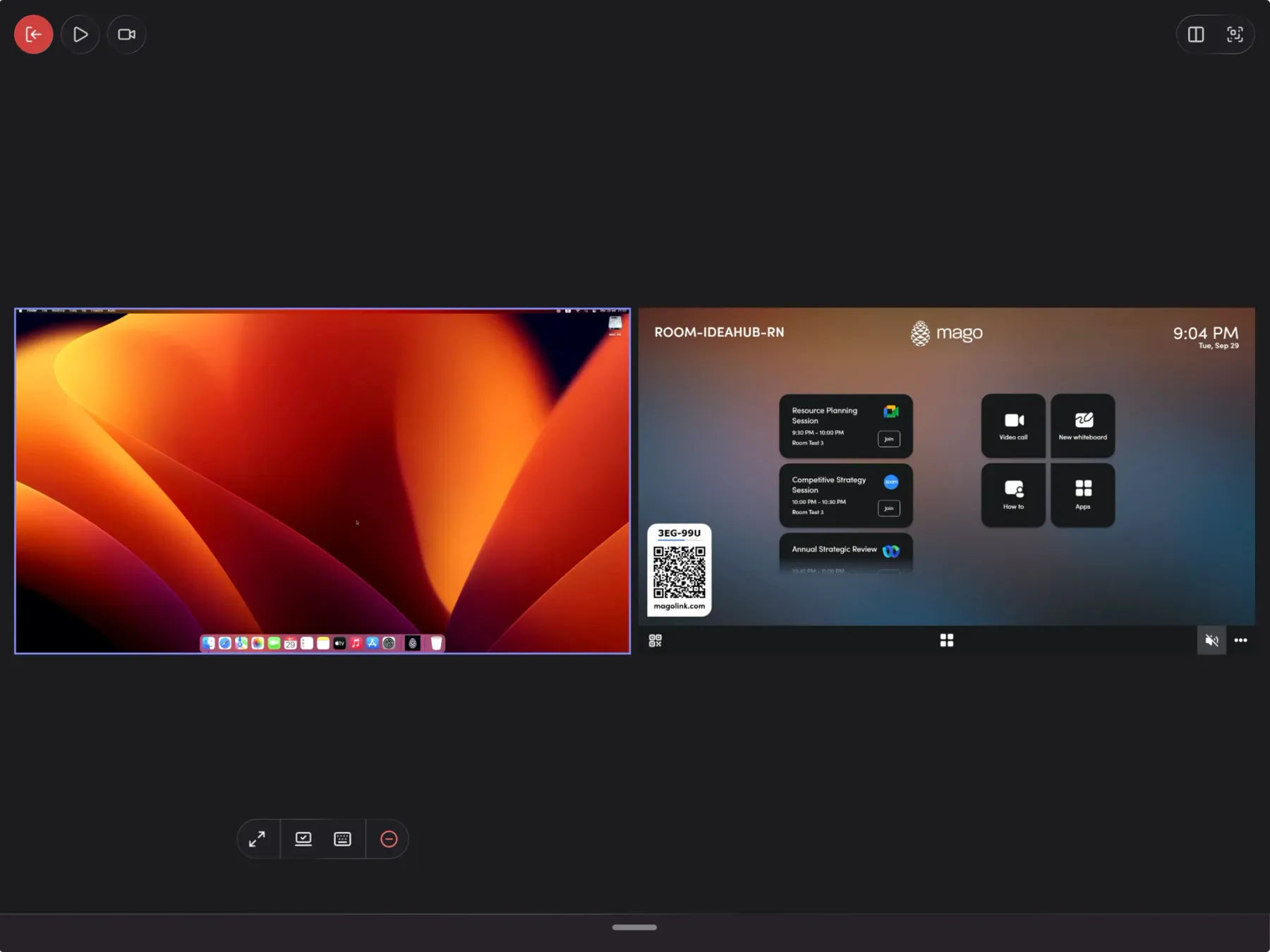The height and width of the screenshot is (952, 1270).
Task: Open Reminders from the dock
Action: [x=307, y=643]
